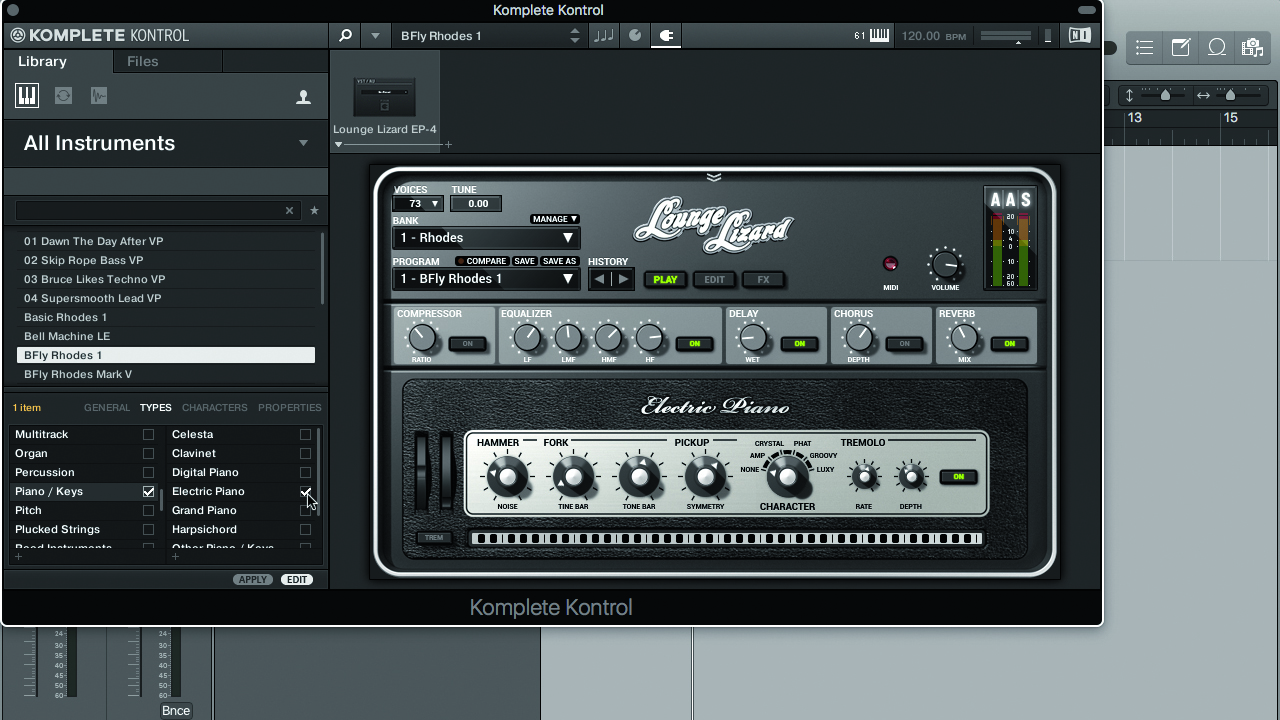Open the Arp dial icon panel
Image resolution: width=1280 pixels, height=720 pixels.
[x=634, y=36]
